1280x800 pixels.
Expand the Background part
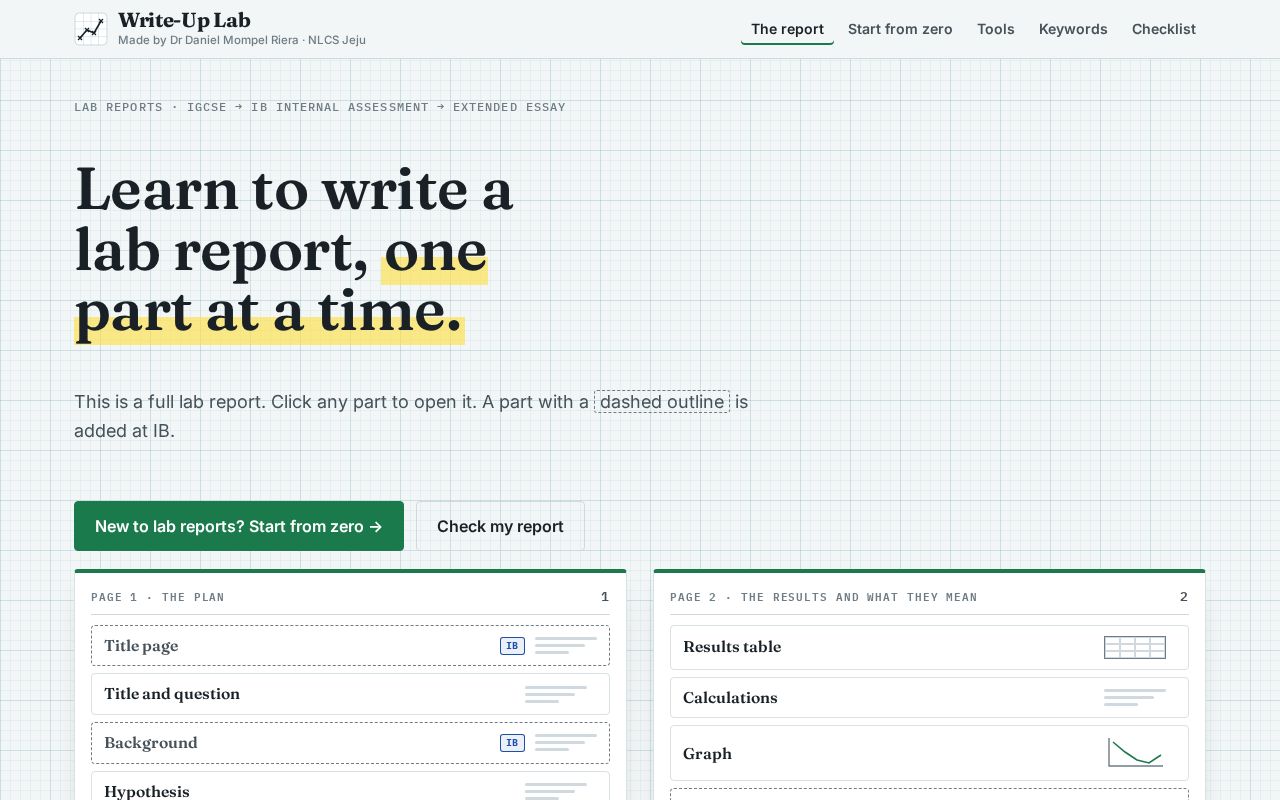[x=350, y=743]
